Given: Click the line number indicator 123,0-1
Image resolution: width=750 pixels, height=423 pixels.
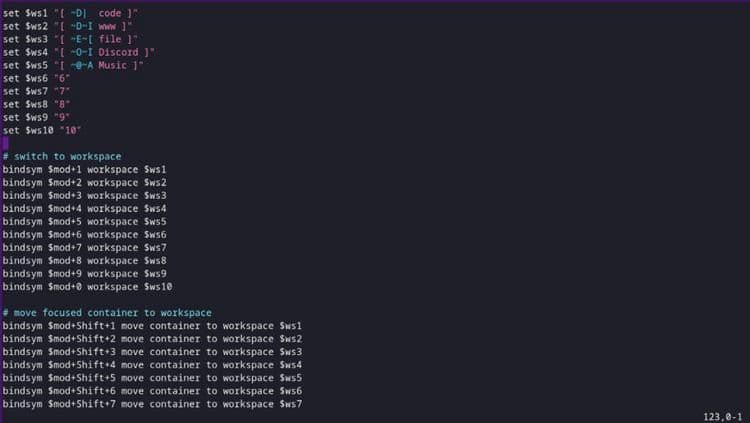Looking at the screenshot, I should (x=724, y=415).
